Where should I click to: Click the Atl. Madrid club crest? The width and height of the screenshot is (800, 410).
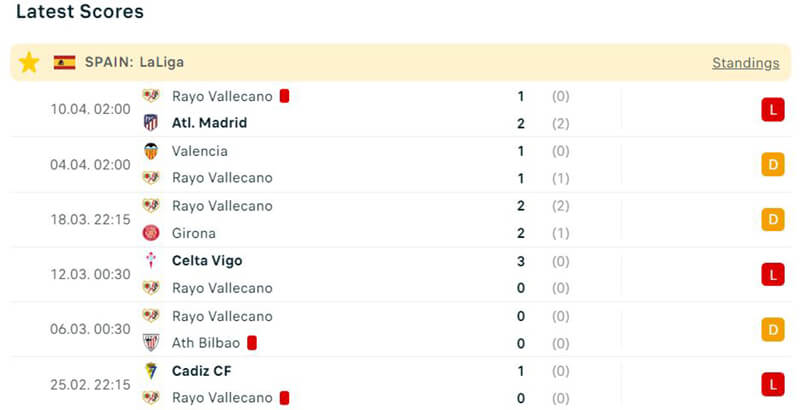point(151,123)
